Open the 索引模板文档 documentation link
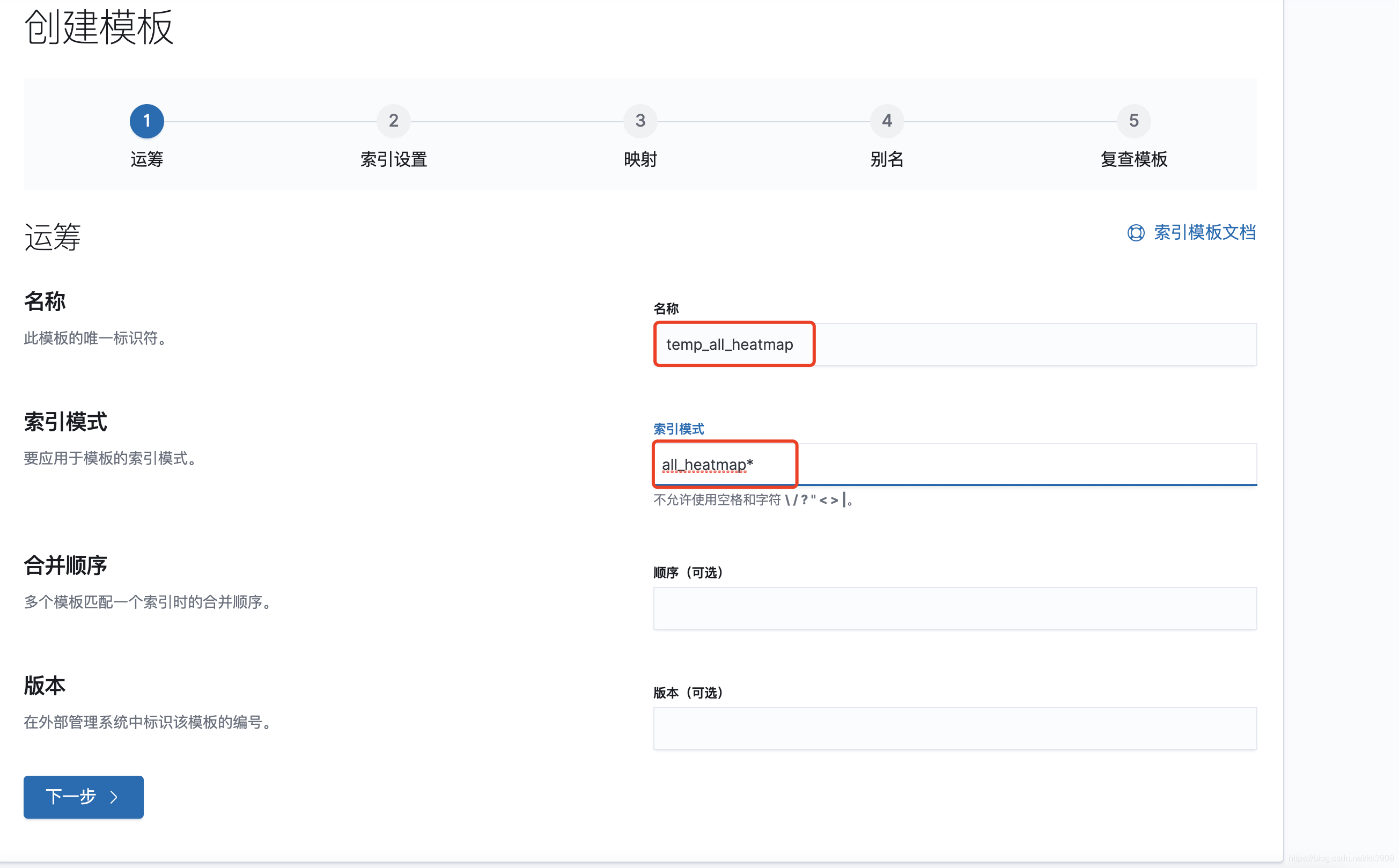 pos(1204,232)
